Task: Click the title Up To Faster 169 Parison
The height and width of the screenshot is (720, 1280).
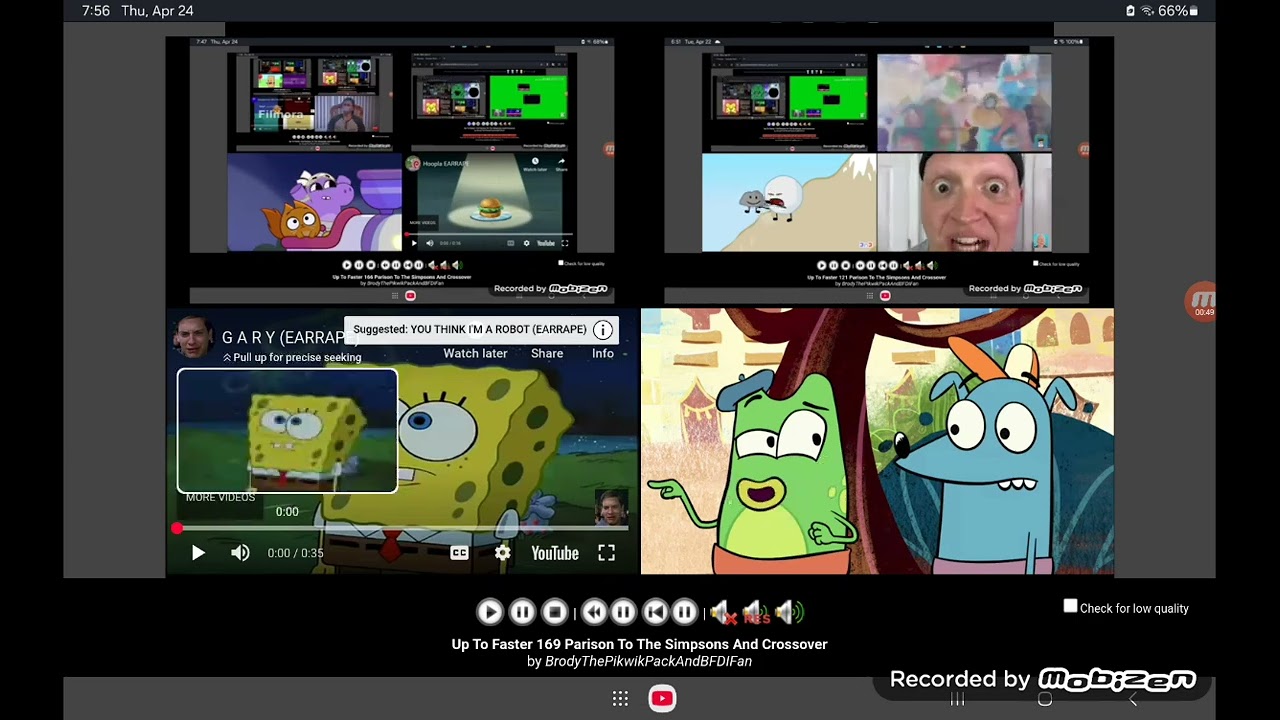Action: pos(640,644)
